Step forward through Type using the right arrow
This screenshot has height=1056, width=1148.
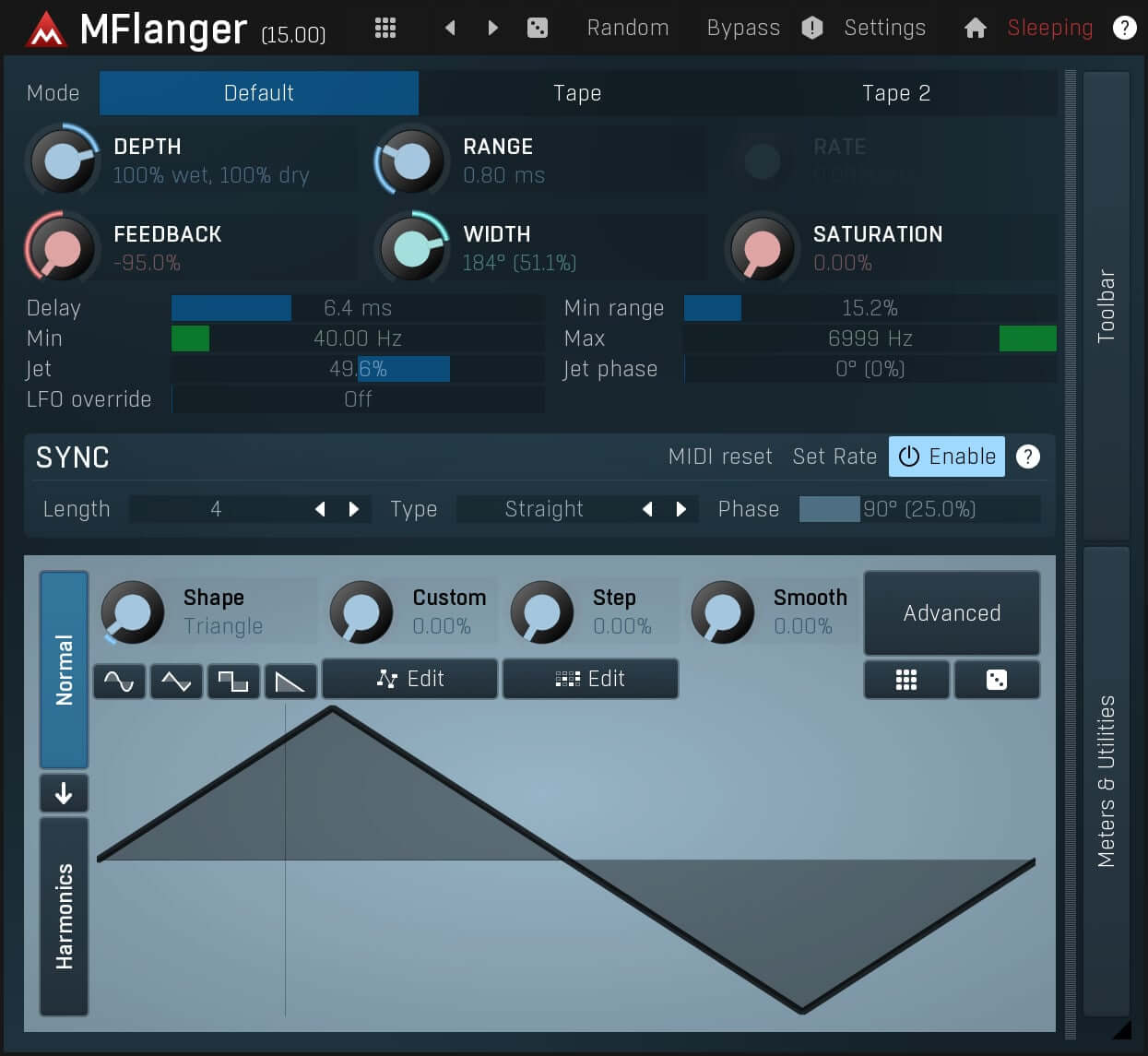tap(681, 508)
